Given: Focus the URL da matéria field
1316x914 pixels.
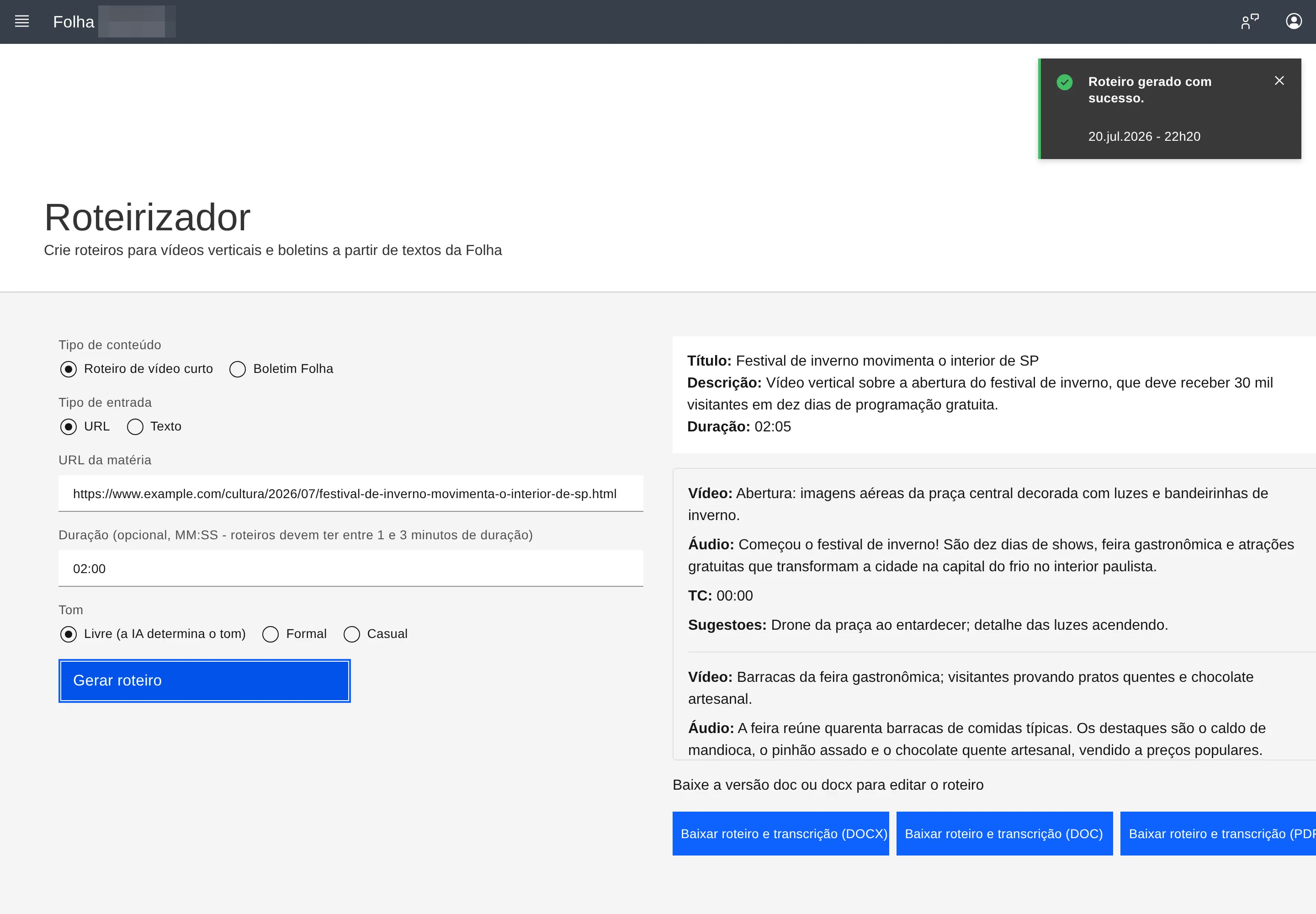Looking at the screenshot, I should coord(350,494).
